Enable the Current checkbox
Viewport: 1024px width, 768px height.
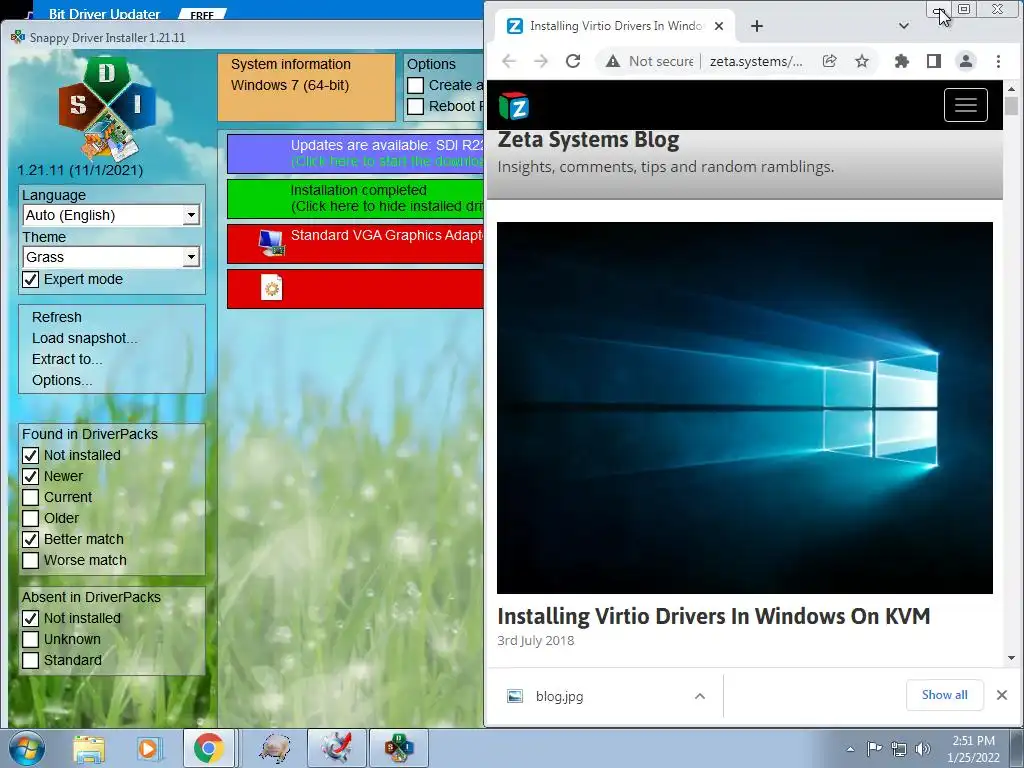click(31, 497)
